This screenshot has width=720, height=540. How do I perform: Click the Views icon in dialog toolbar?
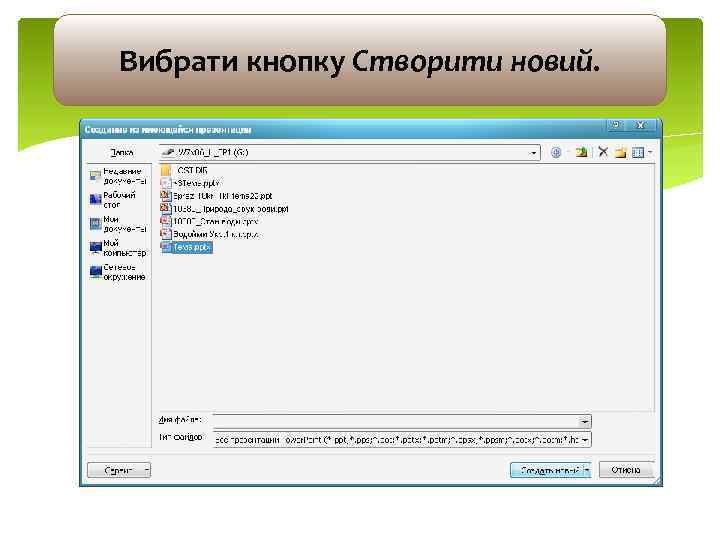click(x=638, y=152)
